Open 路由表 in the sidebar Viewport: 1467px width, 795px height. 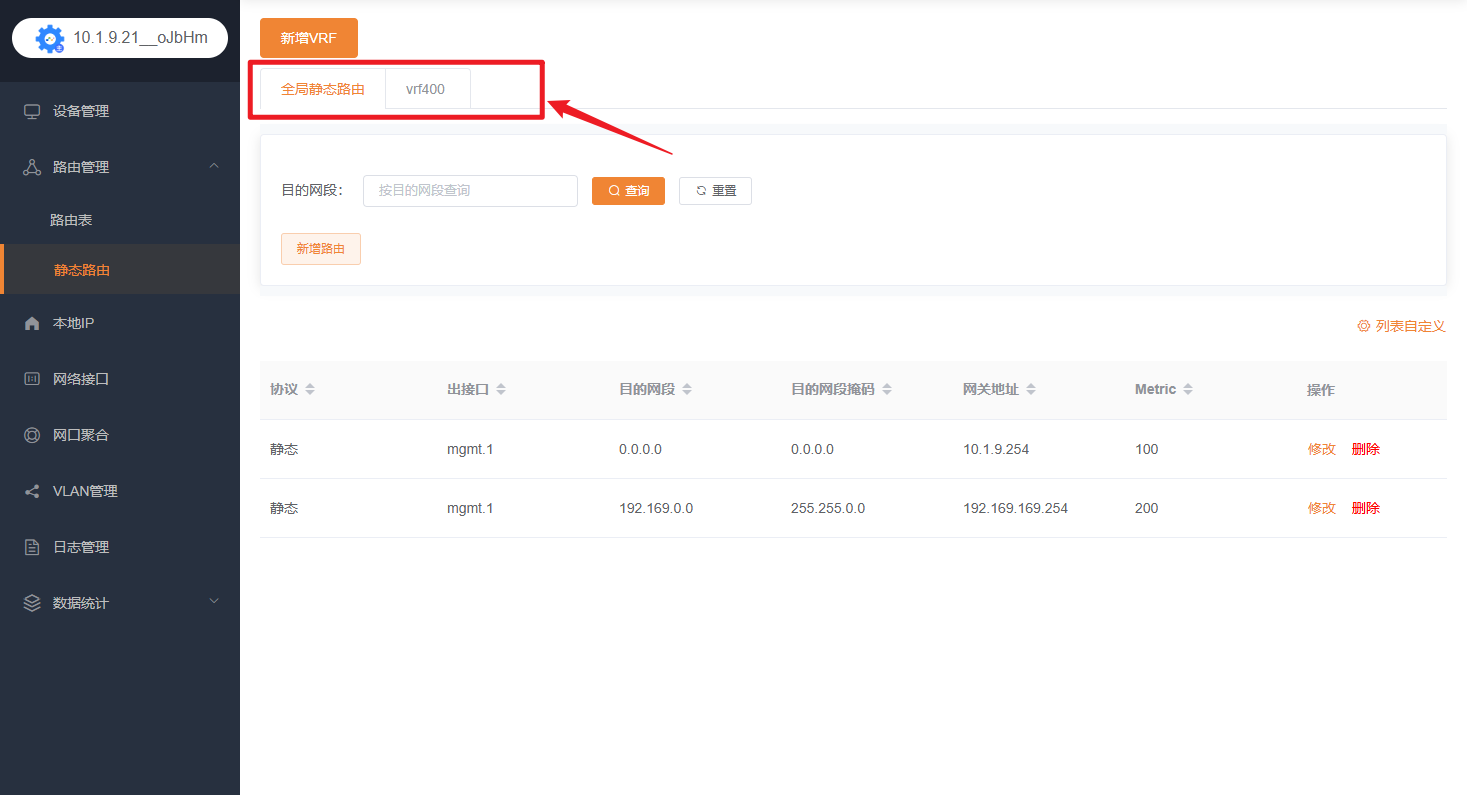pyautogui.click(x=71, y=219)
